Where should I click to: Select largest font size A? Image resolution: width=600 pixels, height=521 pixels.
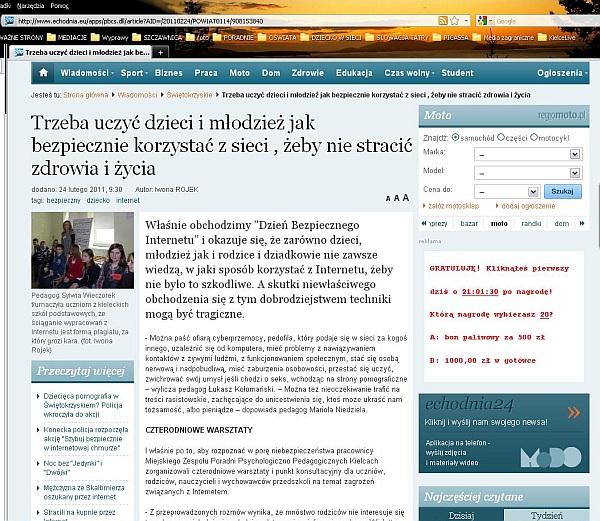[x=406, y=197]
